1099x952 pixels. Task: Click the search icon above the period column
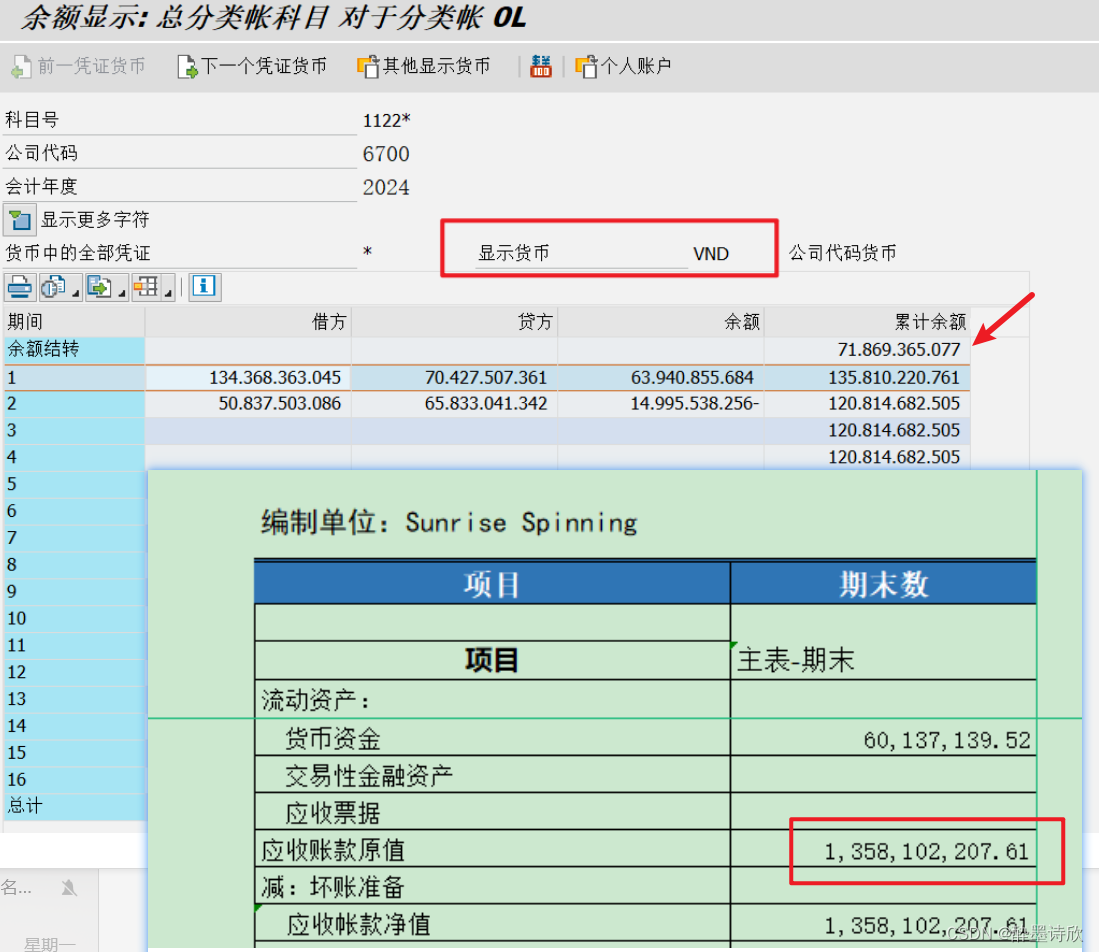point(50,287)
